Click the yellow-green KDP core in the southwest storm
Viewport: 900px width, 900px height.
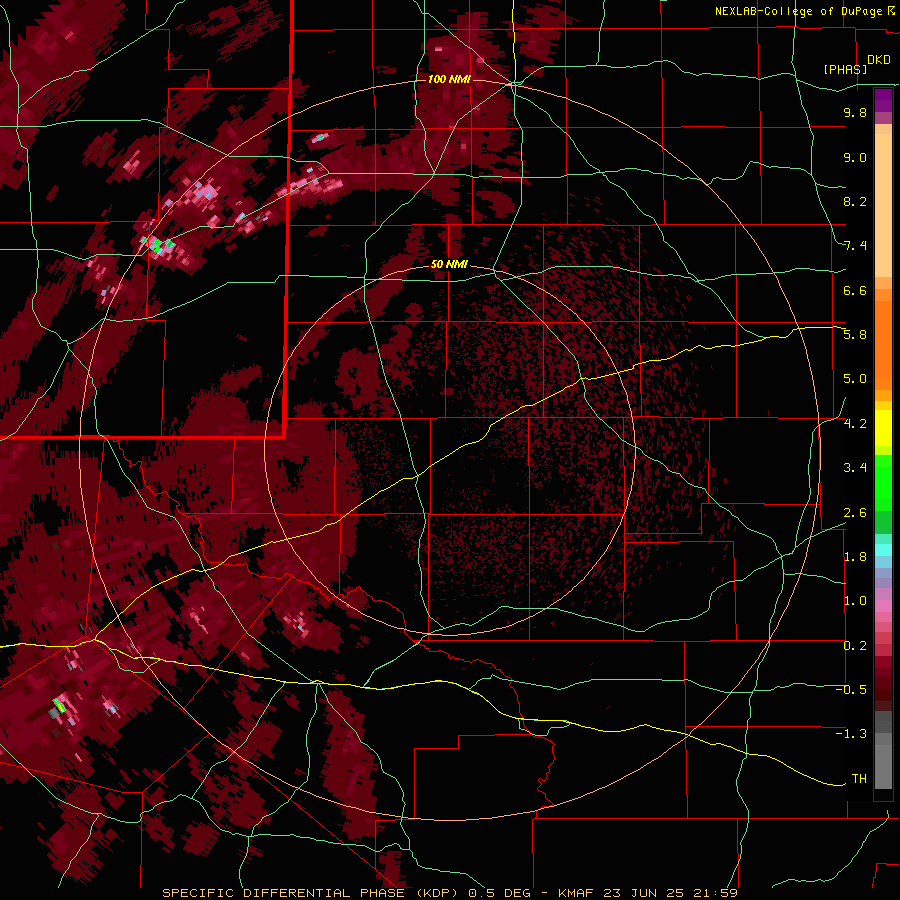[59, 705]
